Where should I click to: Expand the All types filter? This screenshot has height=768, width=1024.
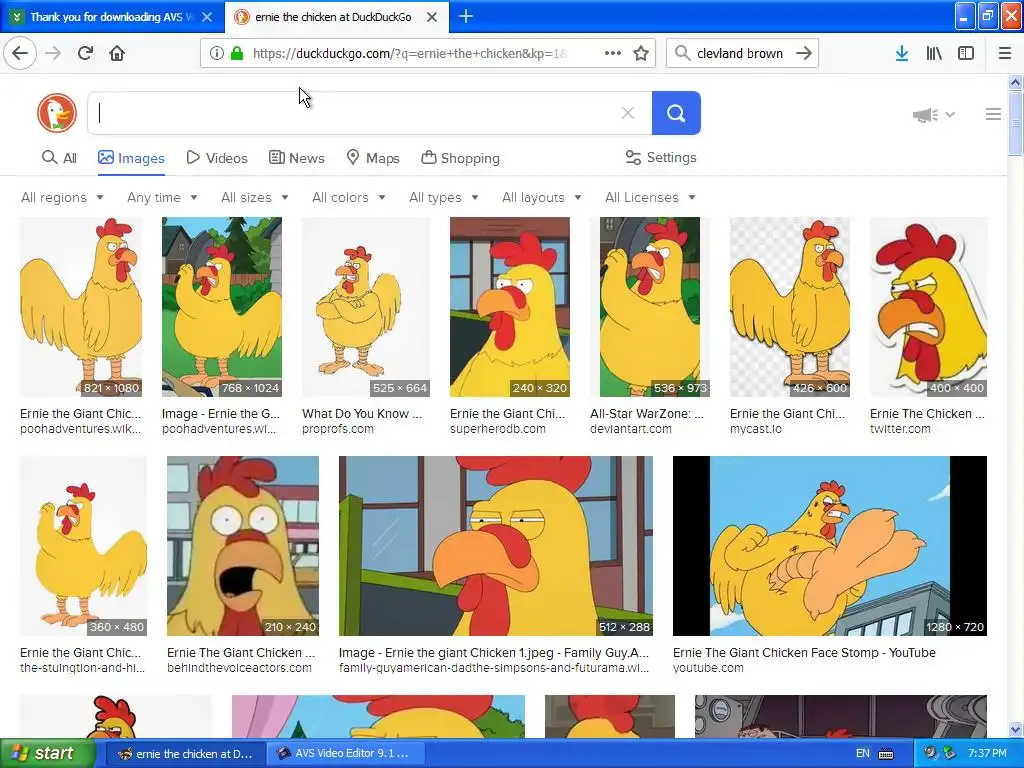(443, 197)
